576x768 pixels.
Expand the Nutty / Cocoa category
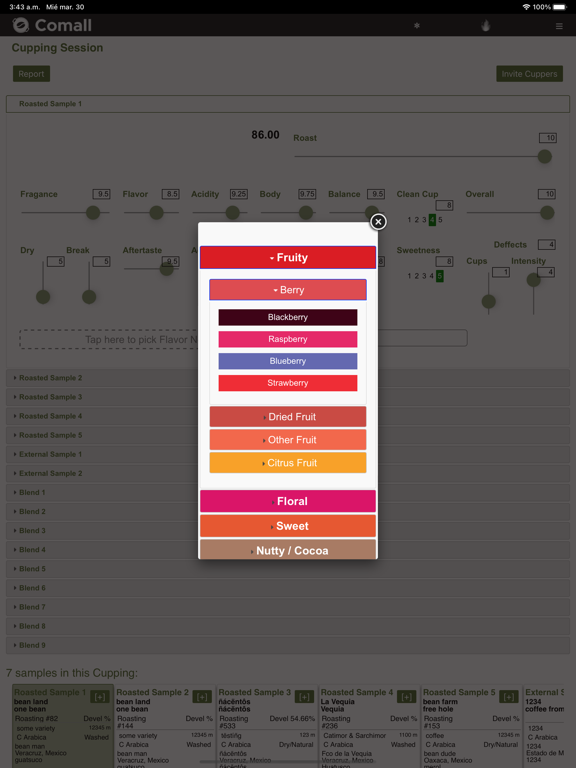[x=288, y=550]
